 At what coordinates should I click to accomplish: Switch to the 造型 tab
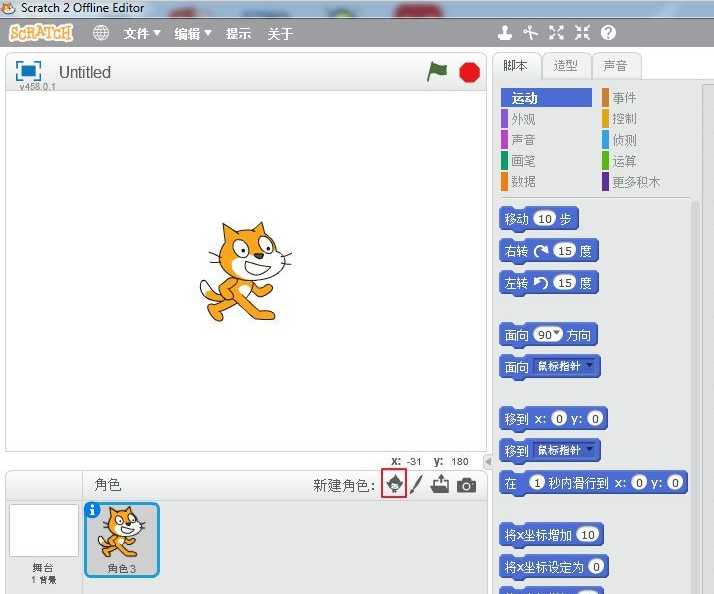(x=566, y=66)
